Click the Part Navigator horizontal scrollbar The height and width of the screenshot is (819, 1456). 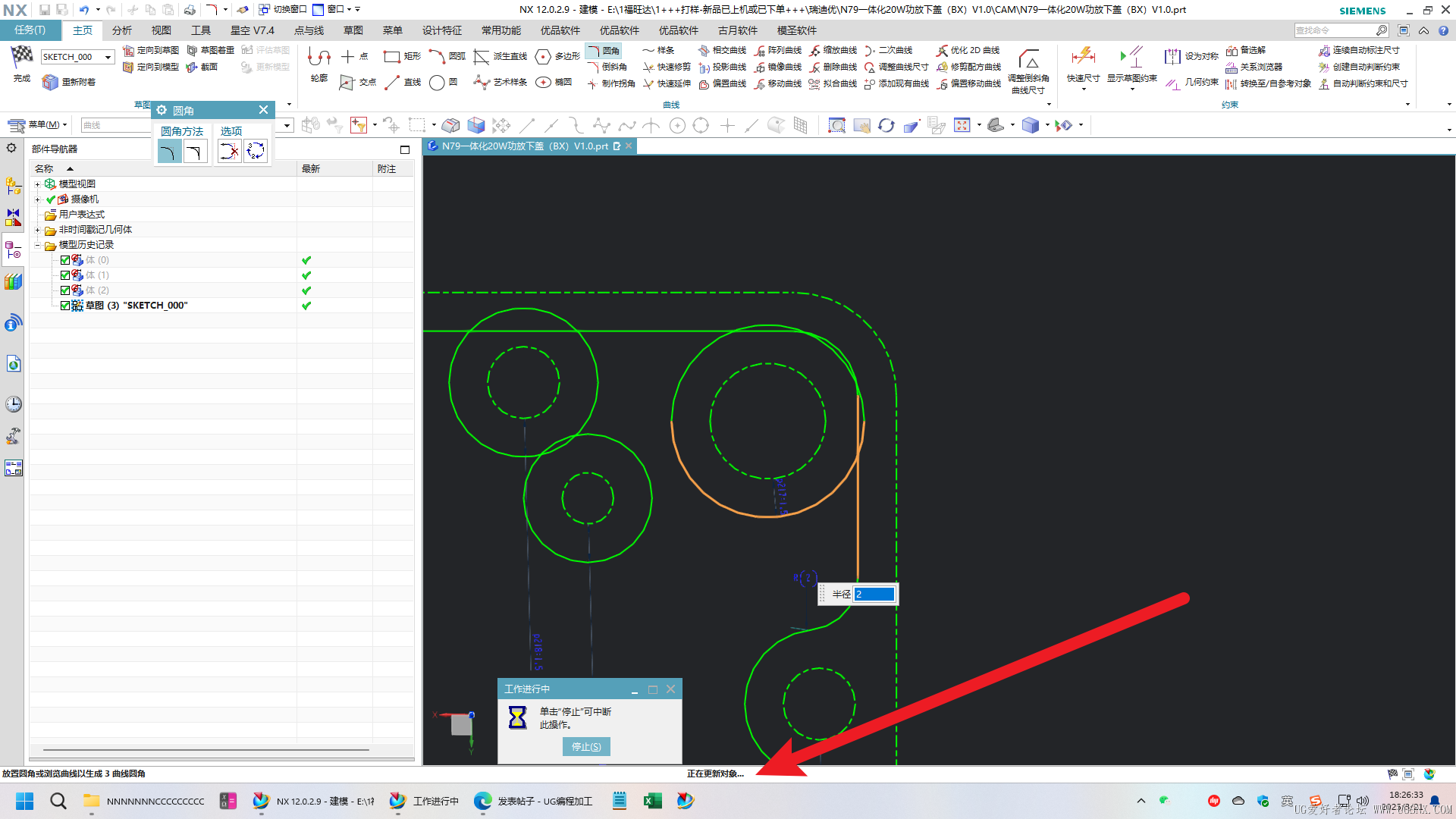[x=206, y=750]
